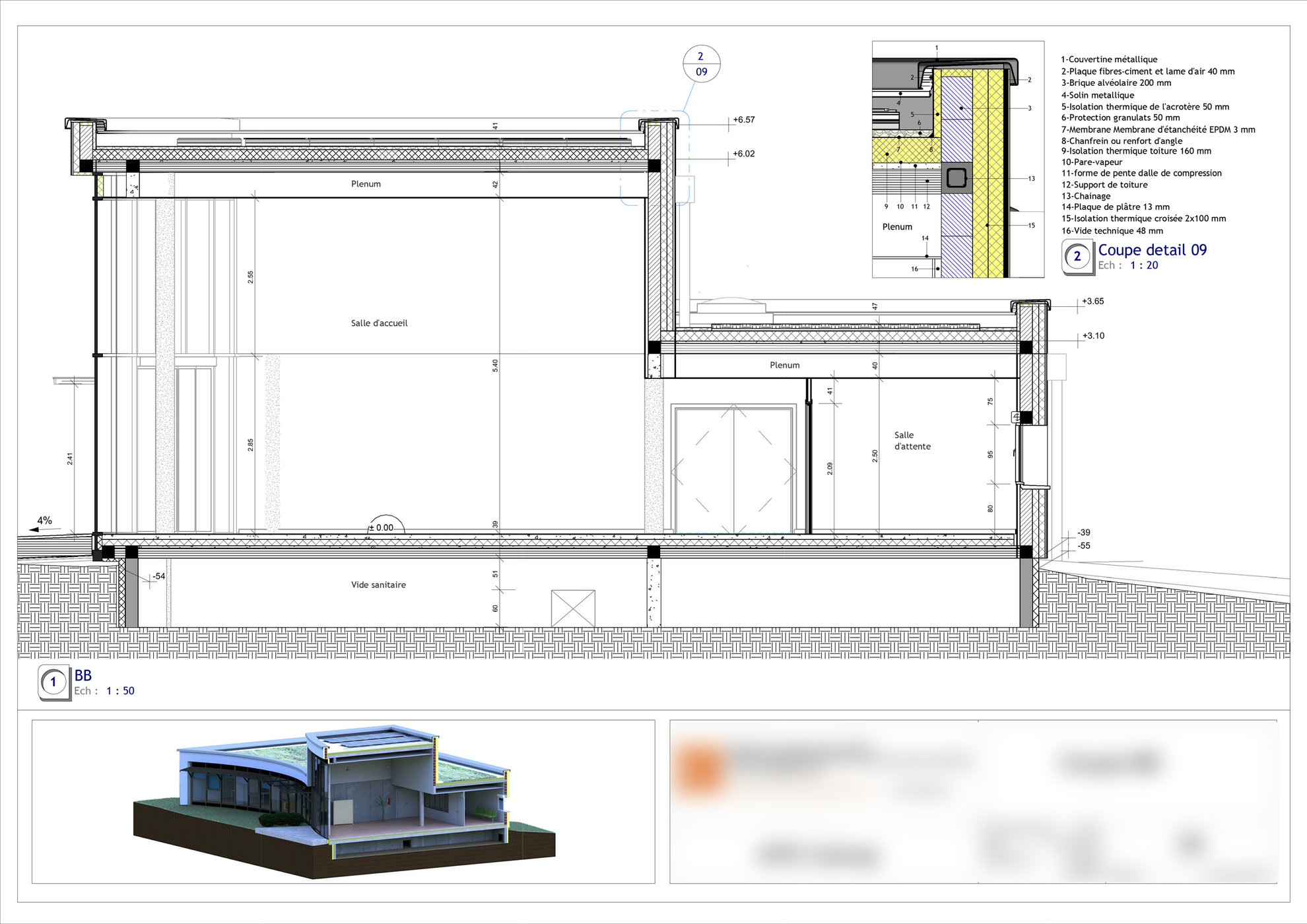Select the double door symbol near Salle d'attente
The width and height of the screenshot is (1307, 924).
(733, 470)
